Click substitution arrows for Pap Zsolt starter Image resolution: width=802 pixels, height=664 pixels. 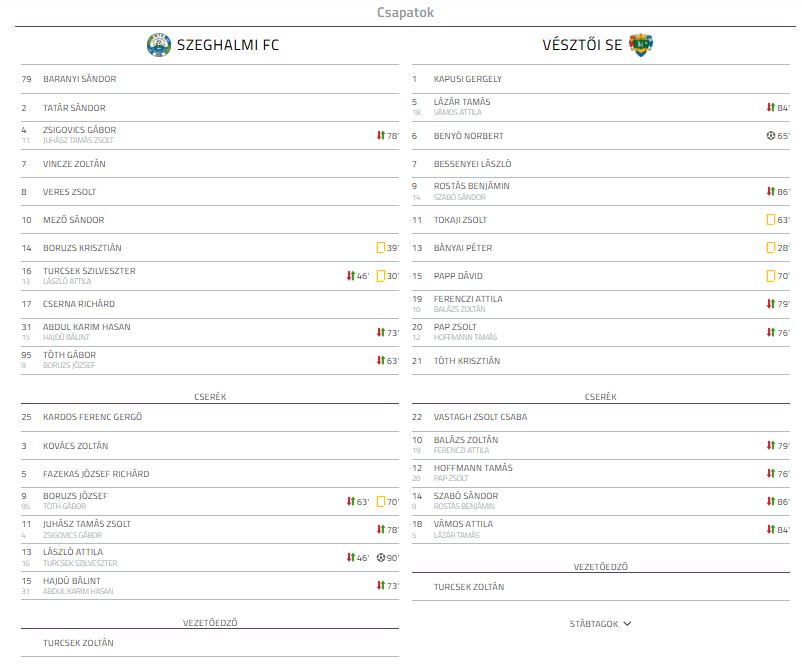[x=771, y=332]
